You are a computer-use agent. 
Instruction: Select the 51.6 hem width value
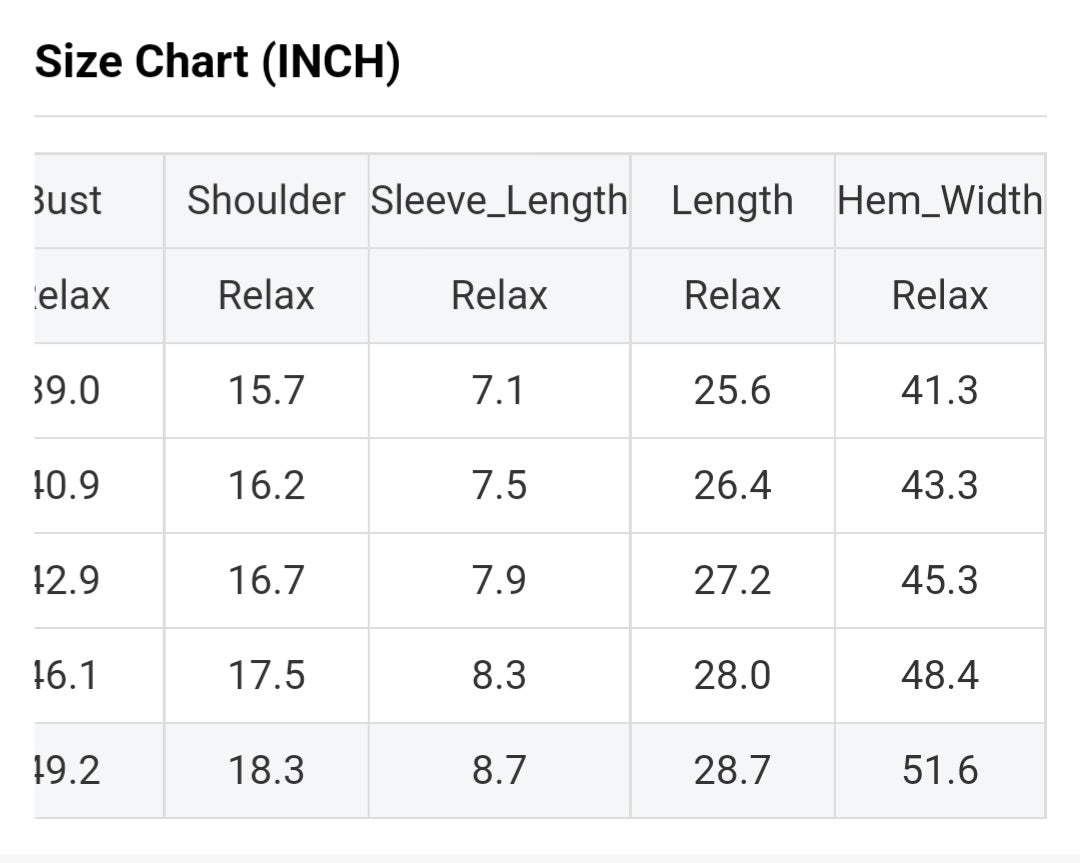coord(939,770)
